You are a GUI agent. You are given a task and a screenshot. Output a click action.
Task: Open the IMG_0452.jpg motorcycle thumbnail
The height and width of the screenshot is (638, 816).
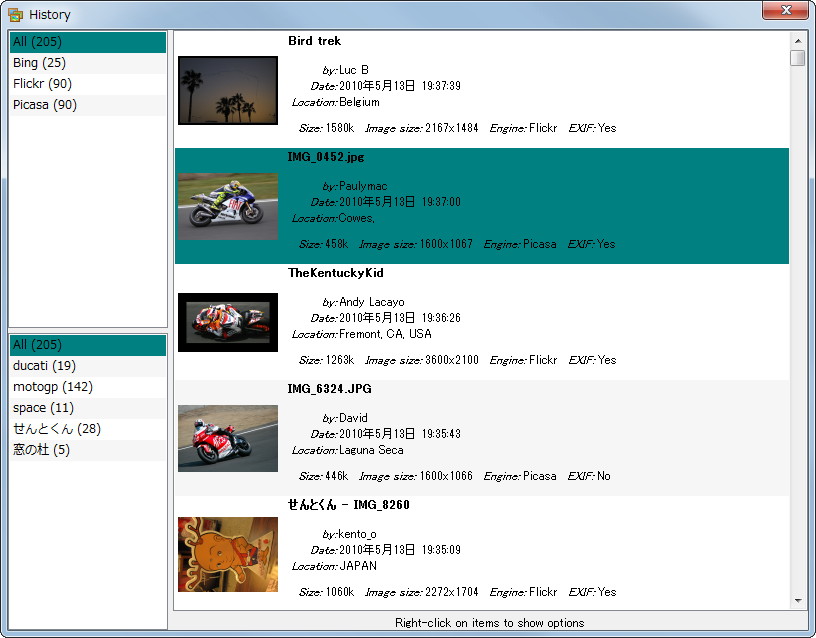pyautogui.click(x=228, y=207)
